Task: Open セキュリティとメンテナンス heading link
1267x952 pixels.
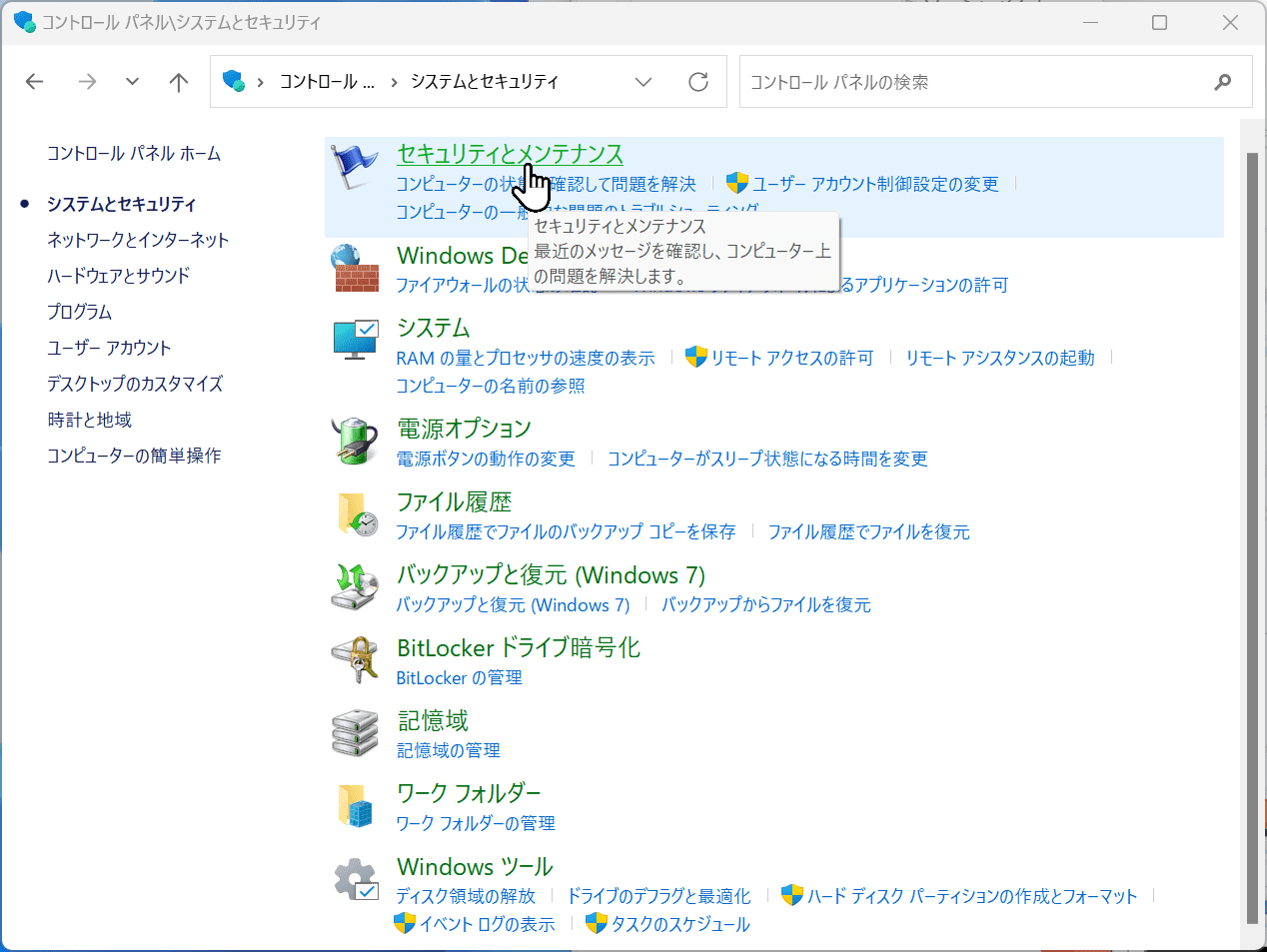Action: [x=510, y=154]
